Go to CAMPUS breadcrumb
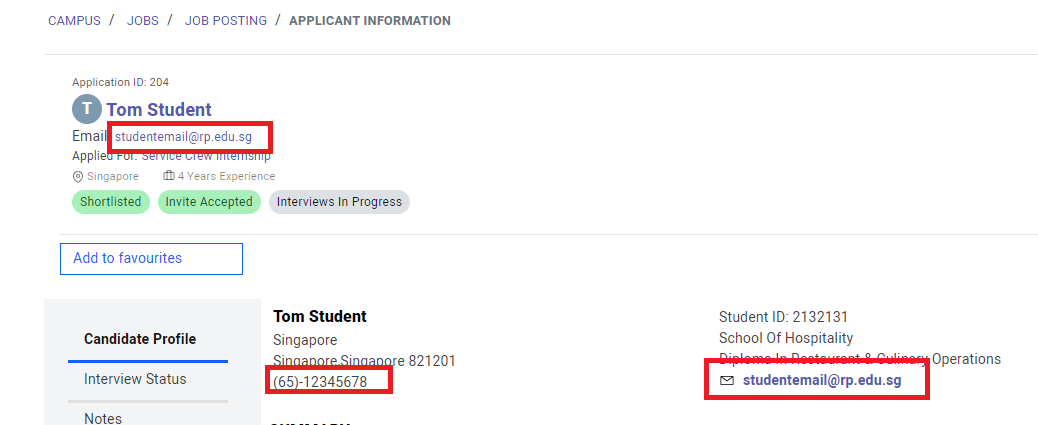Image resolution: width=1038 pixels, height=425 pixels. 74,21
